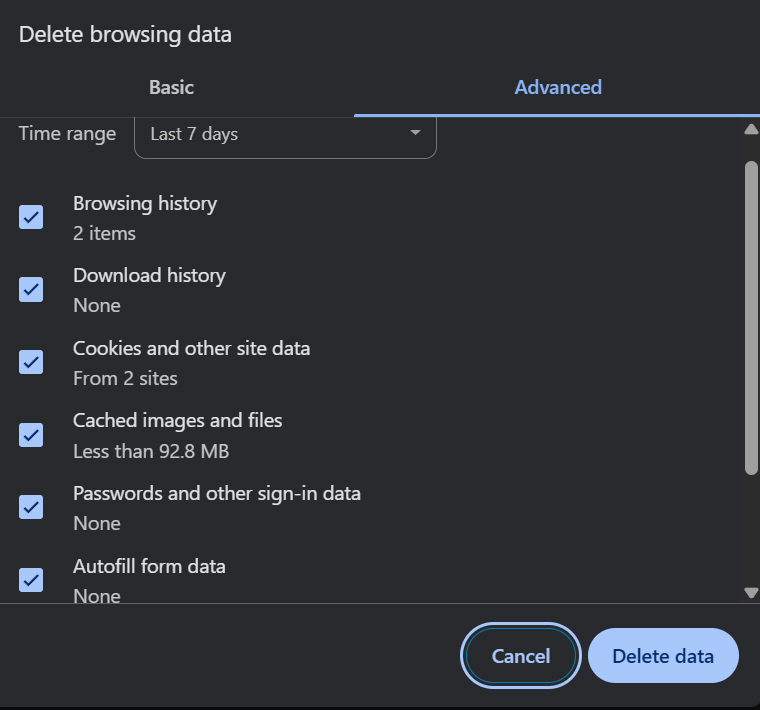Select the Advanced tab
Screen dimensions: 760x710
[557, 87]
